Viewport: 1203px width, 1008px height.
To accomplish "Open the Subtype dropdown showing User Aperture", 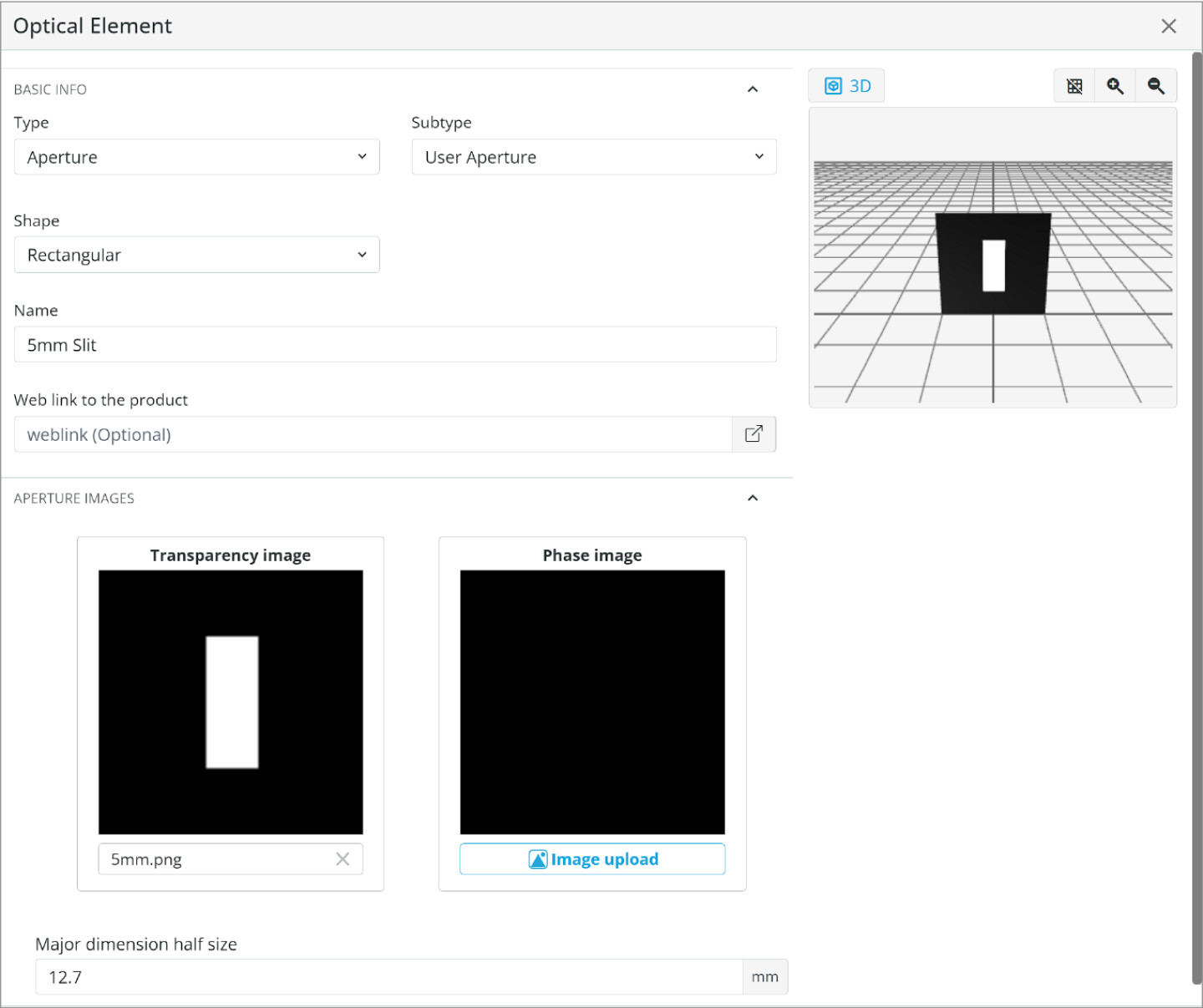I will (594, 157).
